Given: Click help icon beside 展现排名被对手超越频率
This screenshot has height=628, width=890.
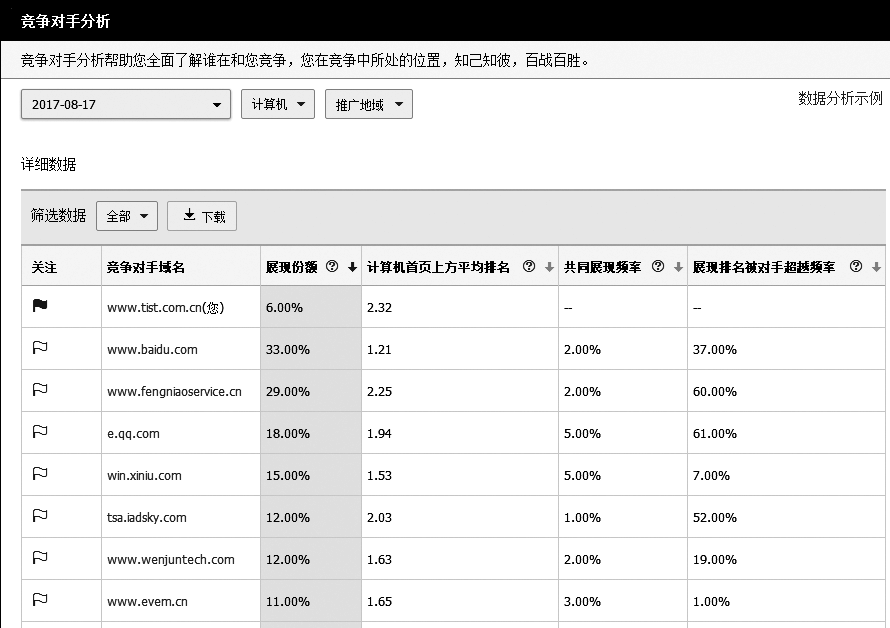Looking at the screenshot, I should (x=856, y=267).
